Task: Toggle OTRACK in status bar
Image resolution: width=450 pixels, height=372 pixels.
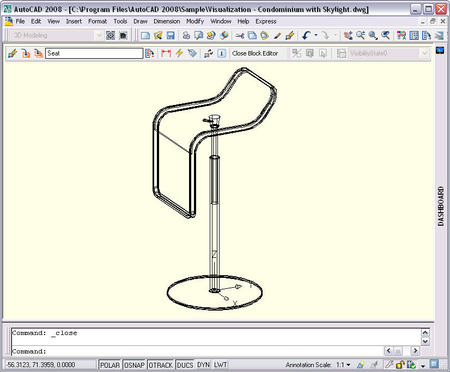Action: coord(161,365)
